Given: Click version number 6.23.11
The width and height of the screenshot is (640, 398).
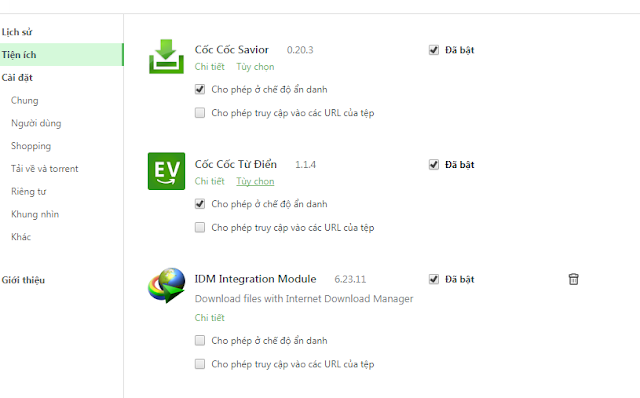Looking at the screenshot, I should coord(350,280).
